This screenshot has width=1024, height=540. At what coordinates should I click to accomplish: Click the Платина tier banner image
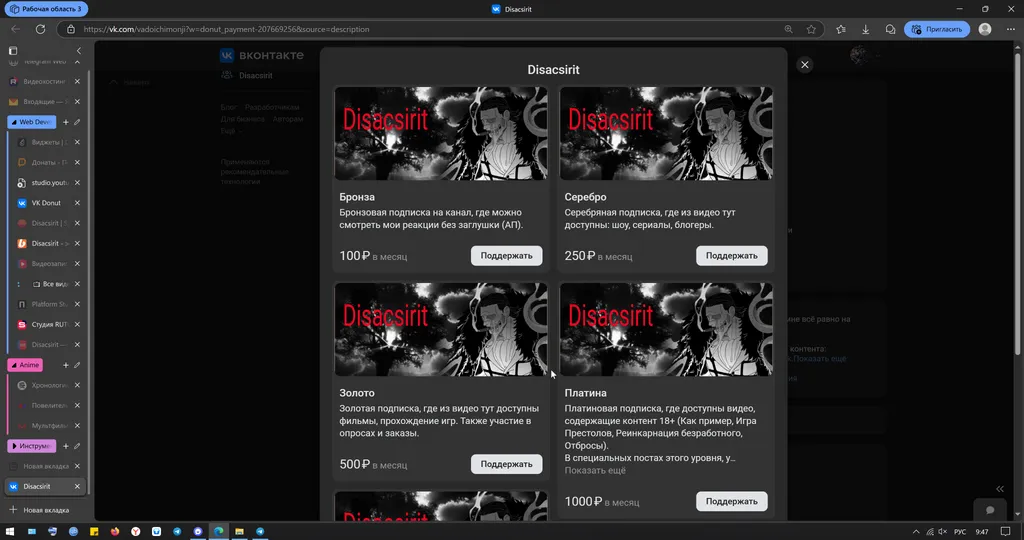coord(666,329)
